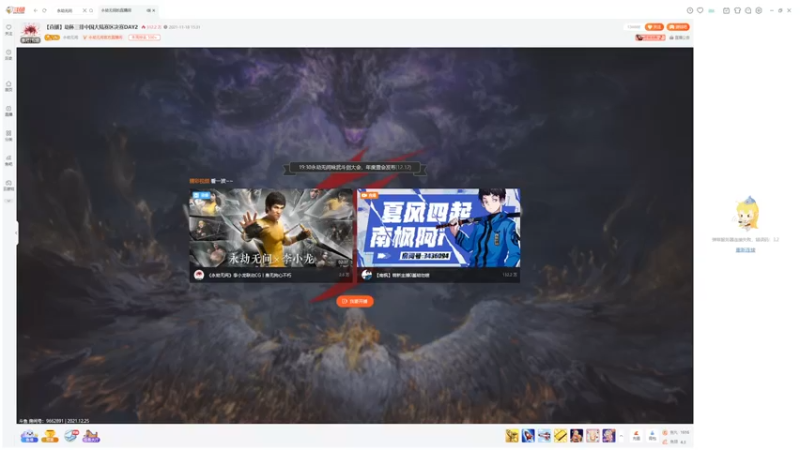Open the watch history clock icon
The height and width of the screenshot is (450, 800).
(690, 10)
